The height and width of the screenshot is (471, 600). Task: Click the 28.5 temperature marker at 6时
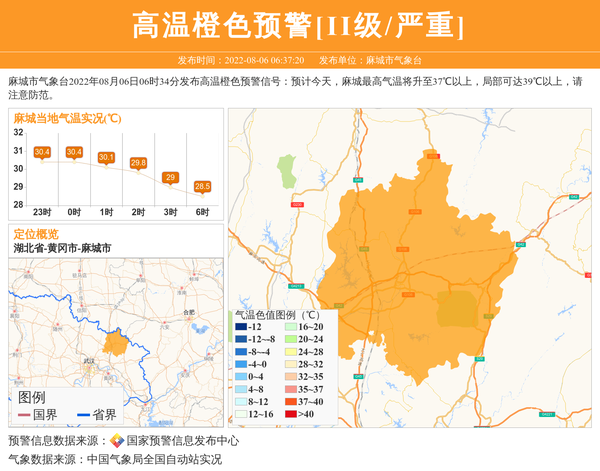click(x=202, y=186)
